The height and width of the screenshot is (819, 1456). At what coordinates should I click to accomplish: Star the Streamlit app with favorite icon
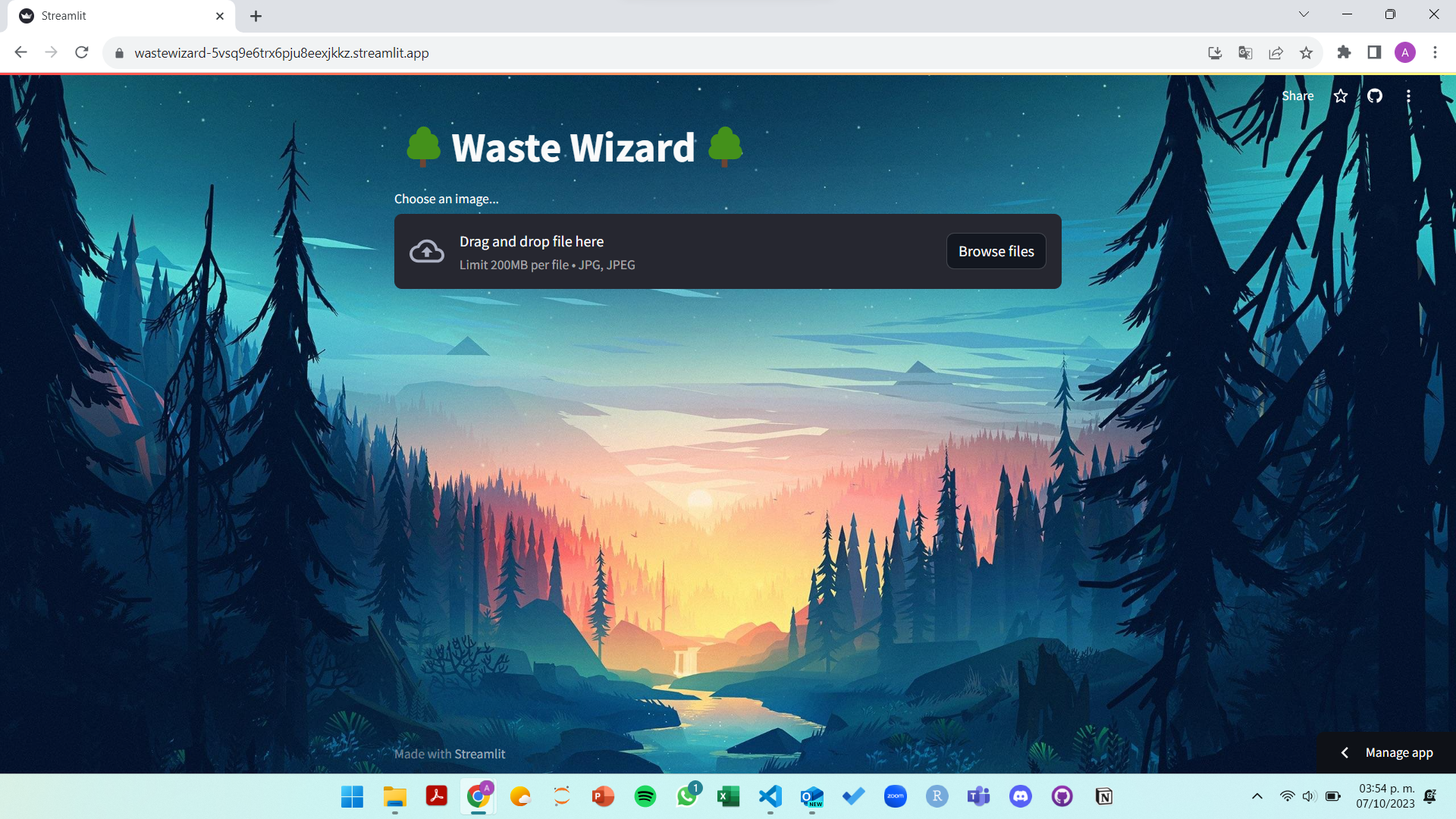(x=1341, y=96)
